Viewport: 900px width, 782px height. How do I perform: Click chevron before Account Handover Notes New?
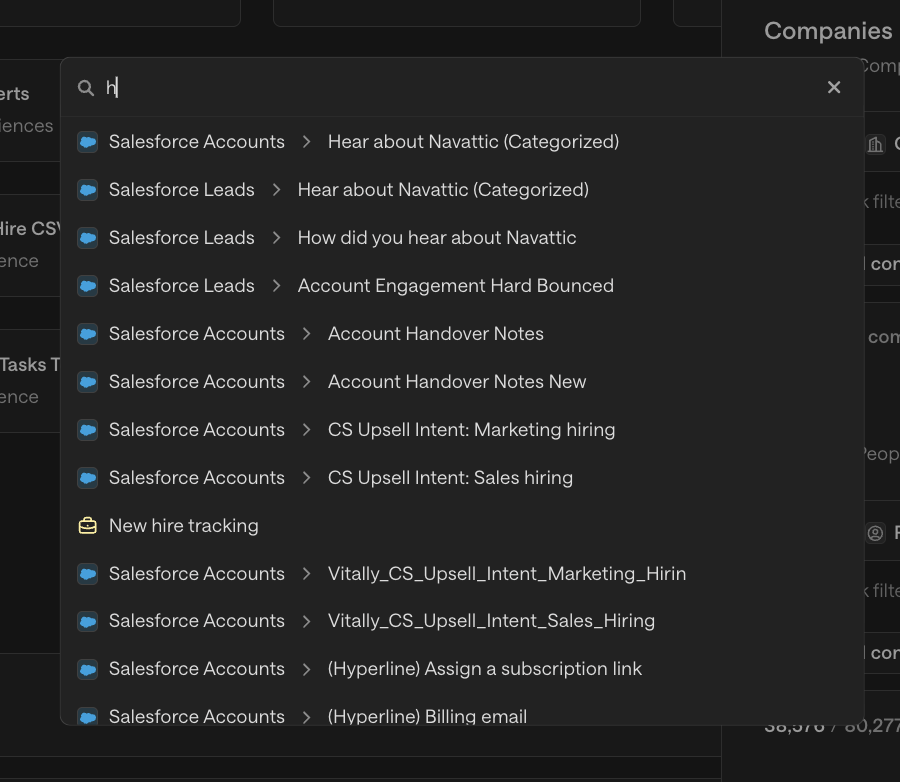307,382
